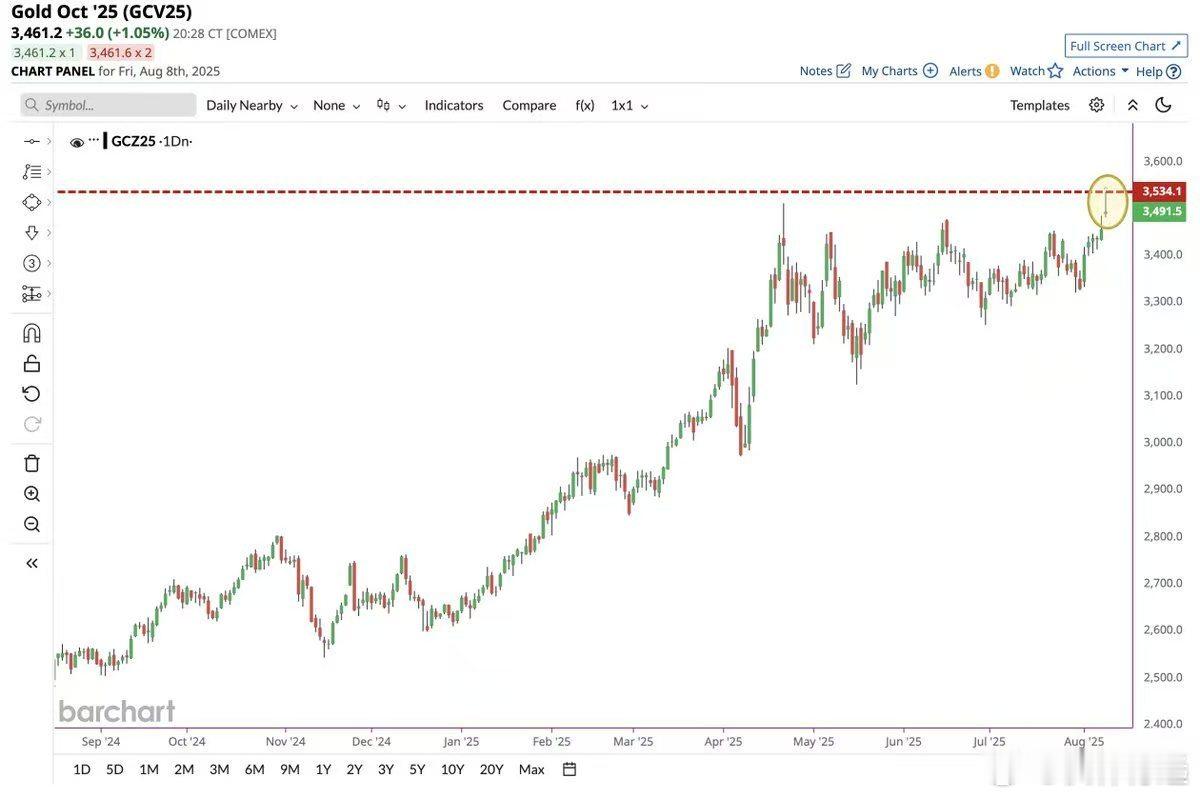The height and width of the screenshot is (798, 1200).
Task: Click the Symbol search field
Action: [x=108, y=105]
